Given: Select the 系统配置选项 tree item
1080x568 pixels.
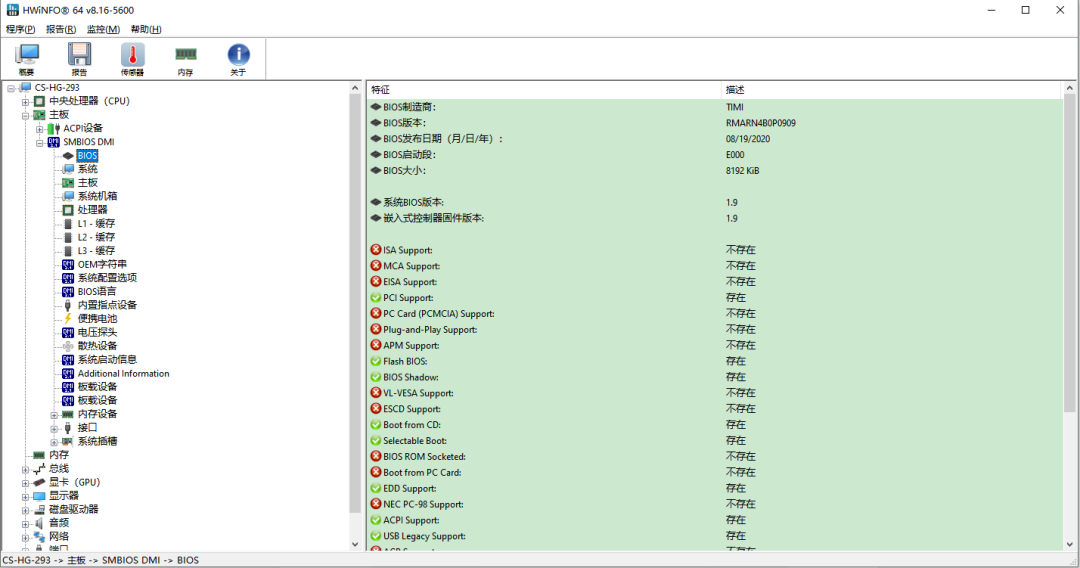Looking at the screenshot, I should coord(107,277).
